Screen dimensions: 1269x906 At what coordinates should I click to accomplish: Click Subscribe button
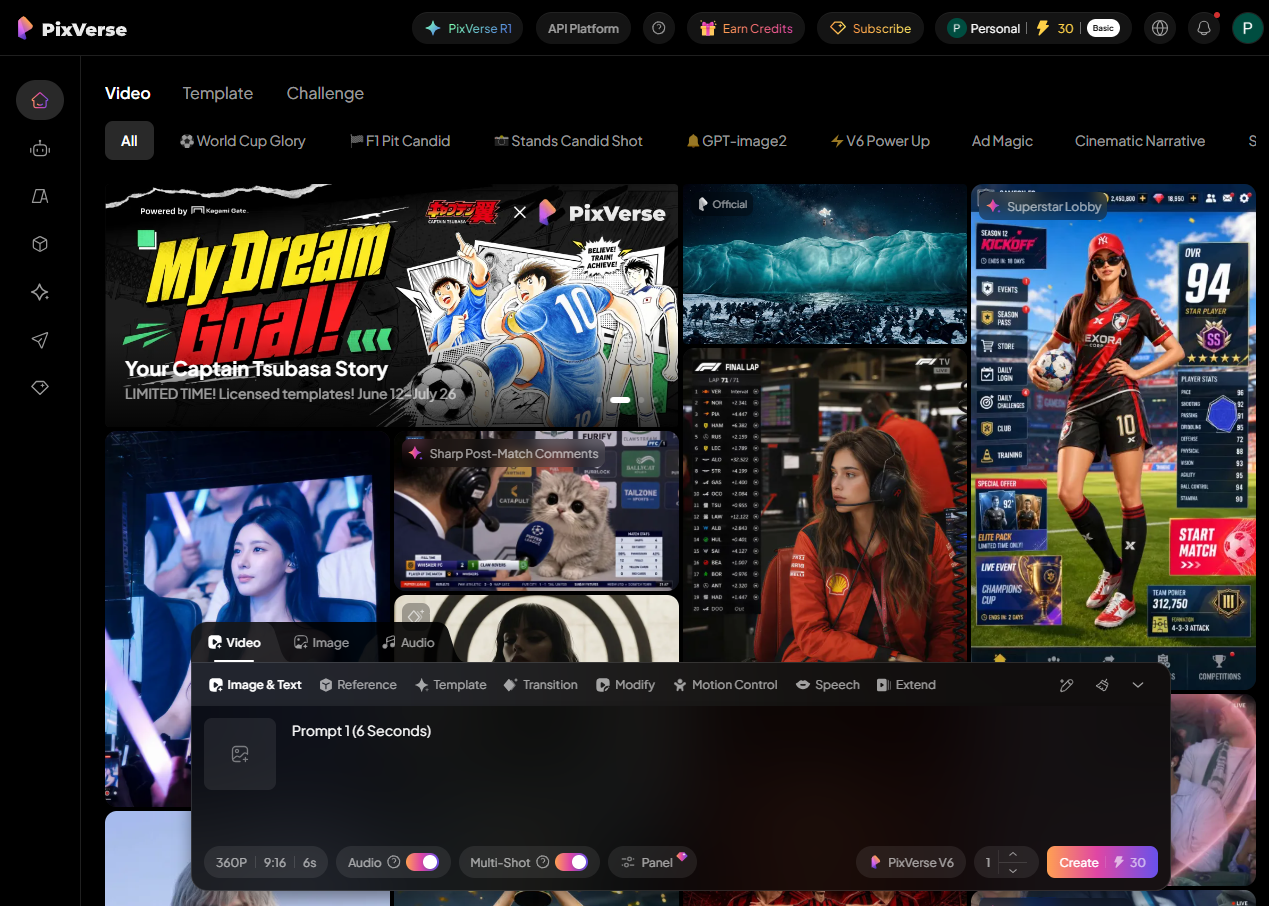coord(870,28)
